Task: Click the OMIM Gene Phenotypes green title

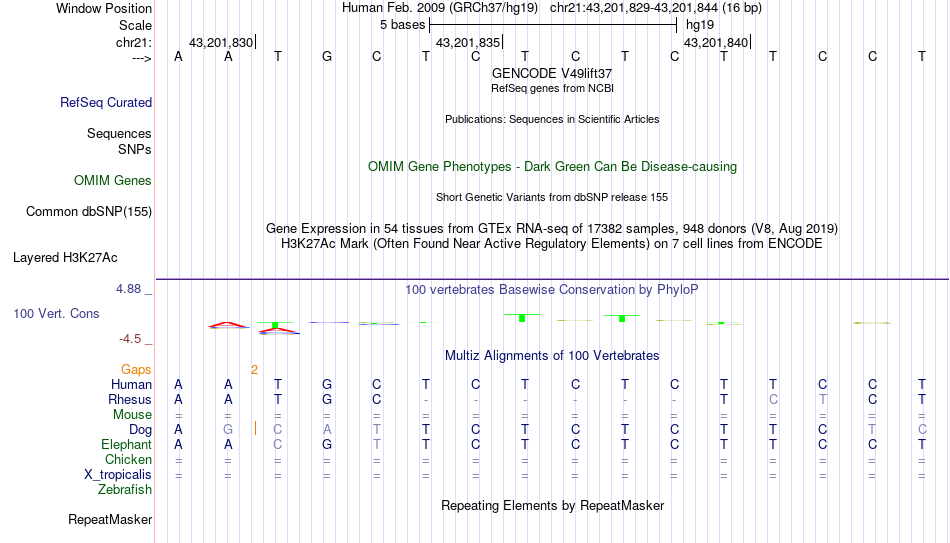Action: pos(552,167)
